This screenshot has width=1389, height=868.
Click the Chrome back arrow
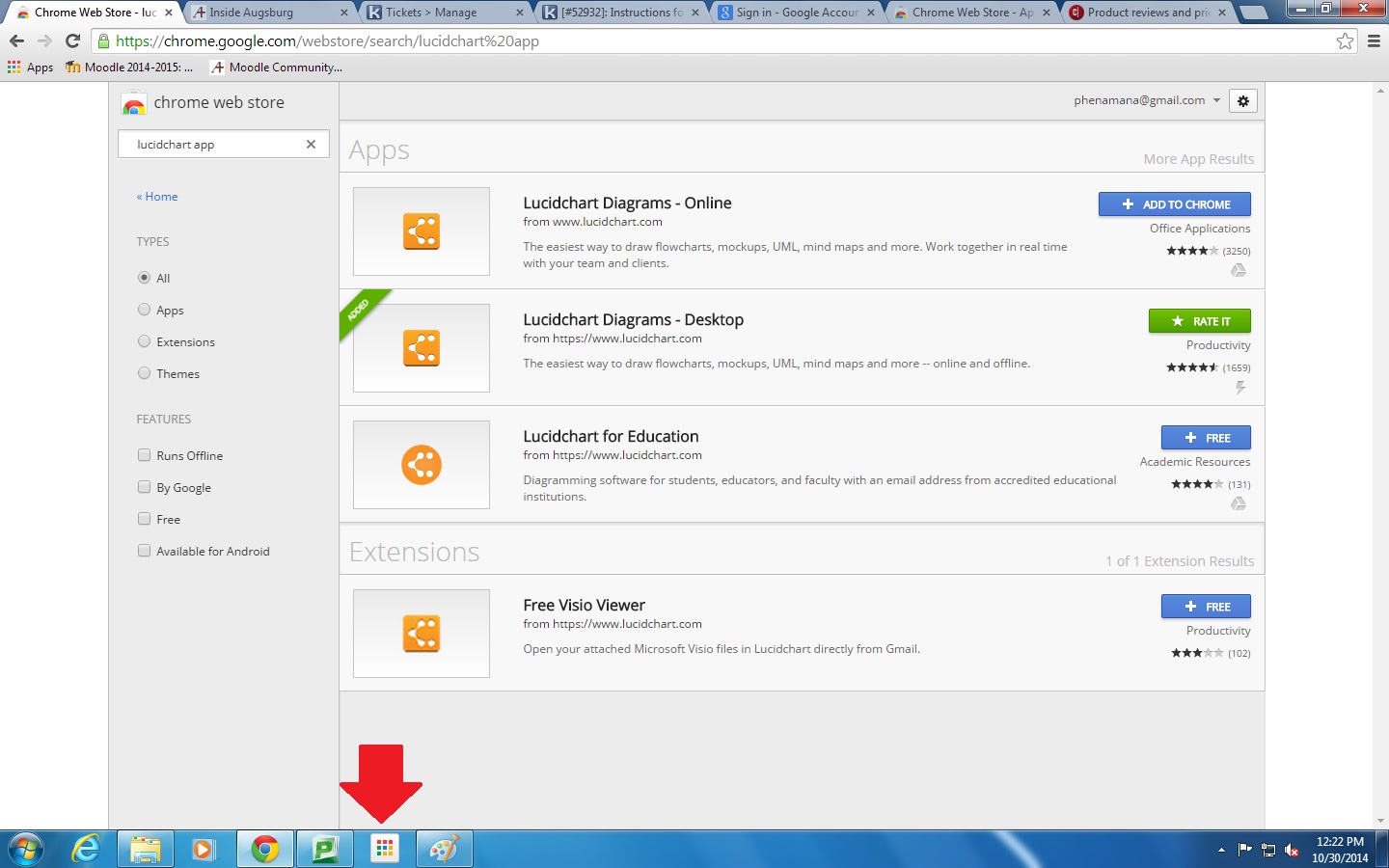coord(16,41)
